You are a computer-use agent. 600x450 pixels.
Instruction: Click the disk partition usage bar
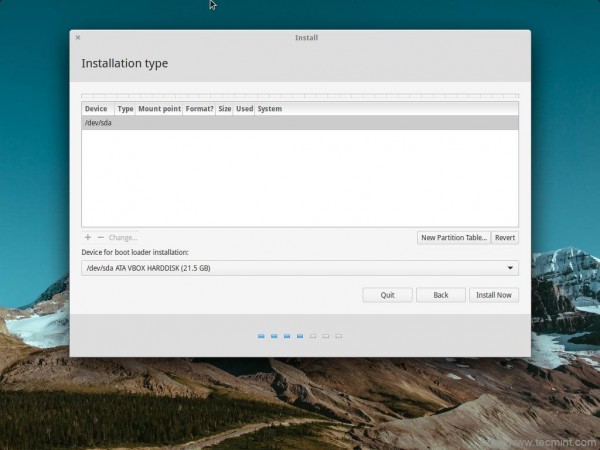tap(300, 96)
